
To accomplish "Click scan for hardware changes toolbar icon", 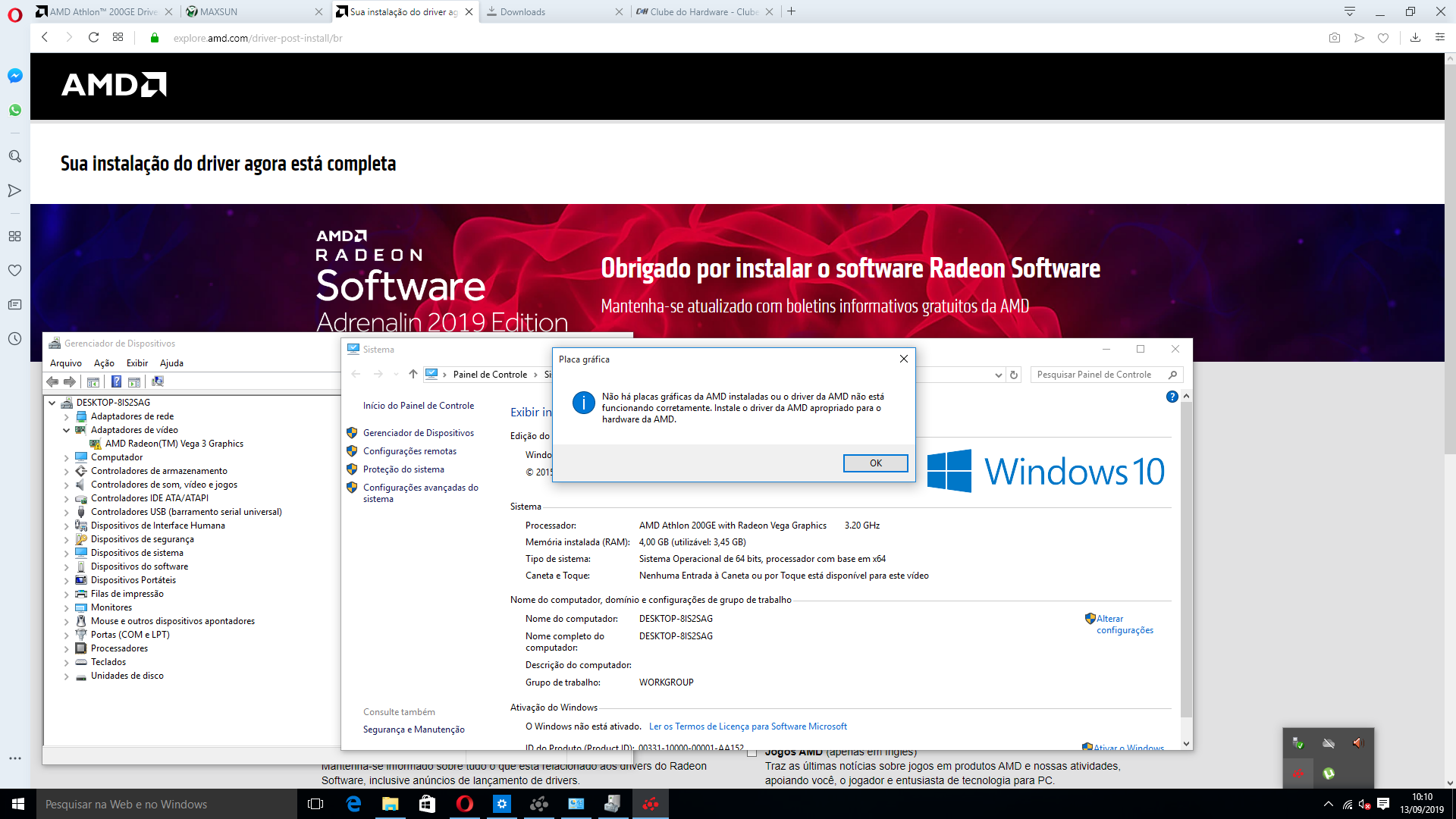I will (x=158, y=381).
